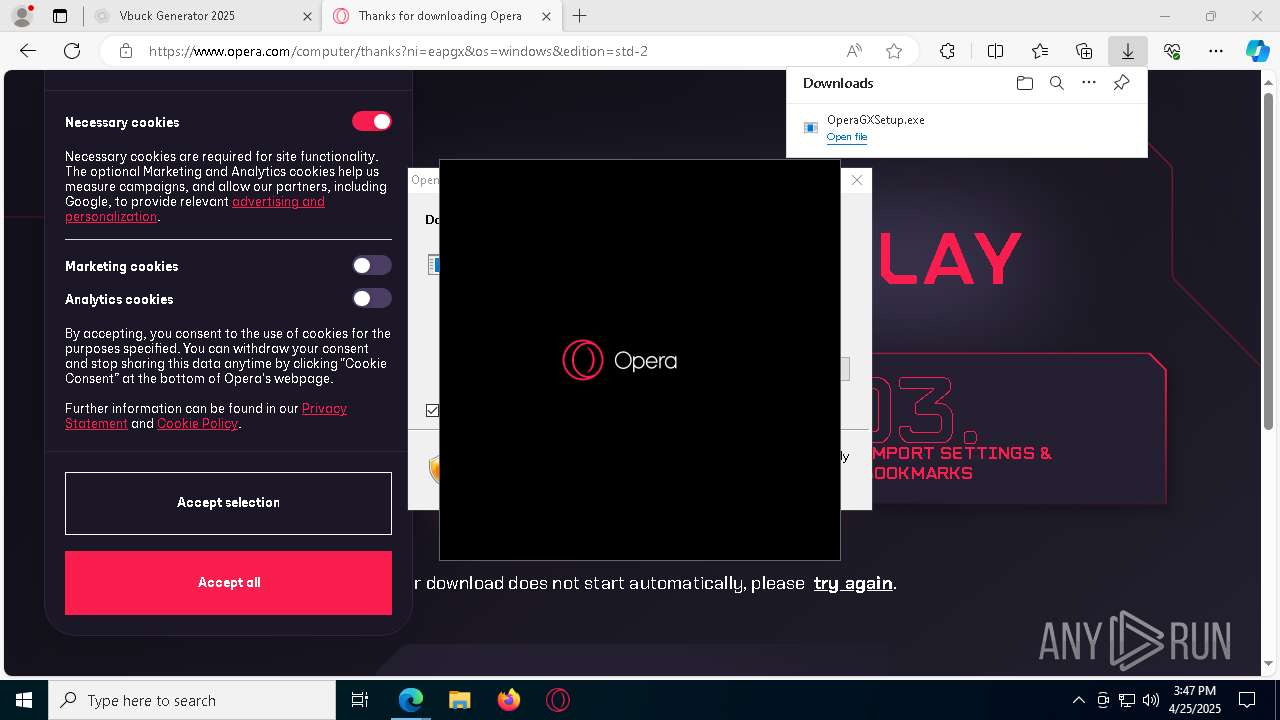Activate the Read aloud icon

pos(854,51)
